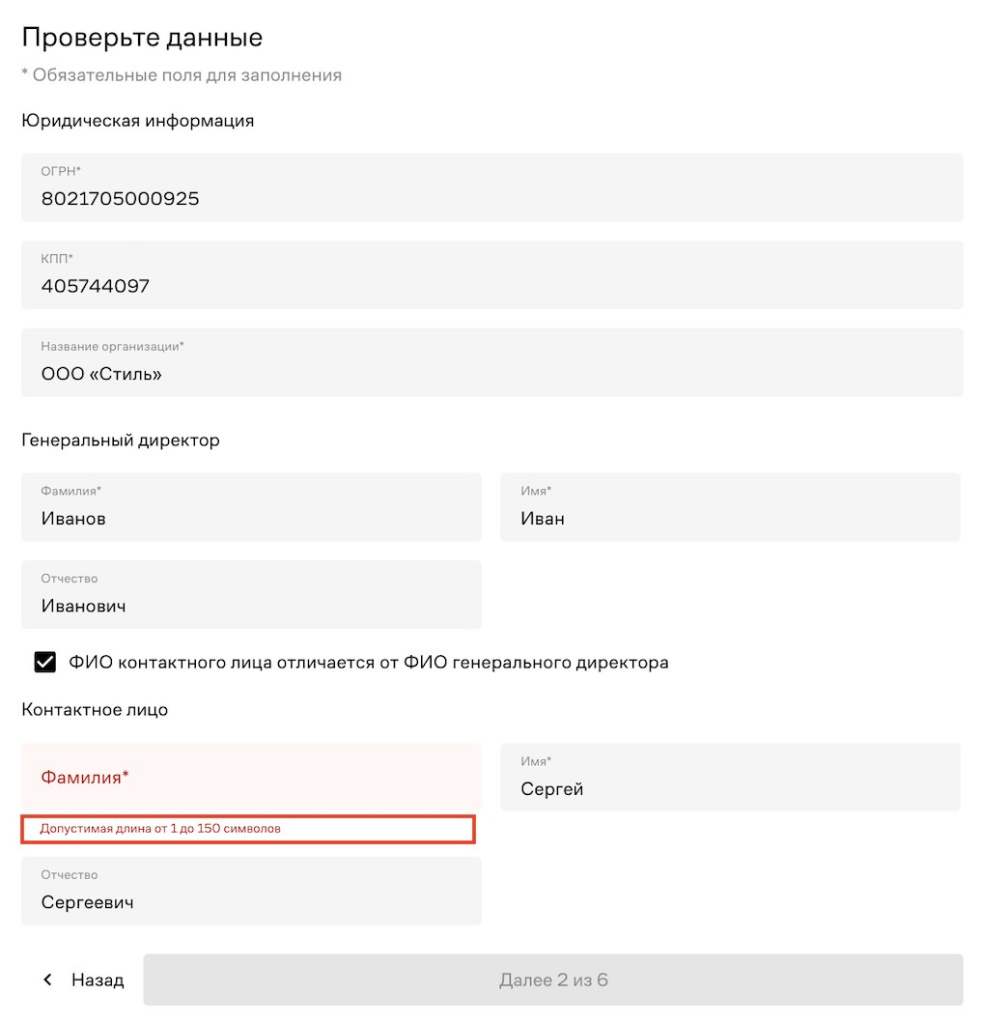The height and width of the screenshot is (1024, 981).
Task: Uncheck the contact person differs checkbox
Action: coord(45,662)
